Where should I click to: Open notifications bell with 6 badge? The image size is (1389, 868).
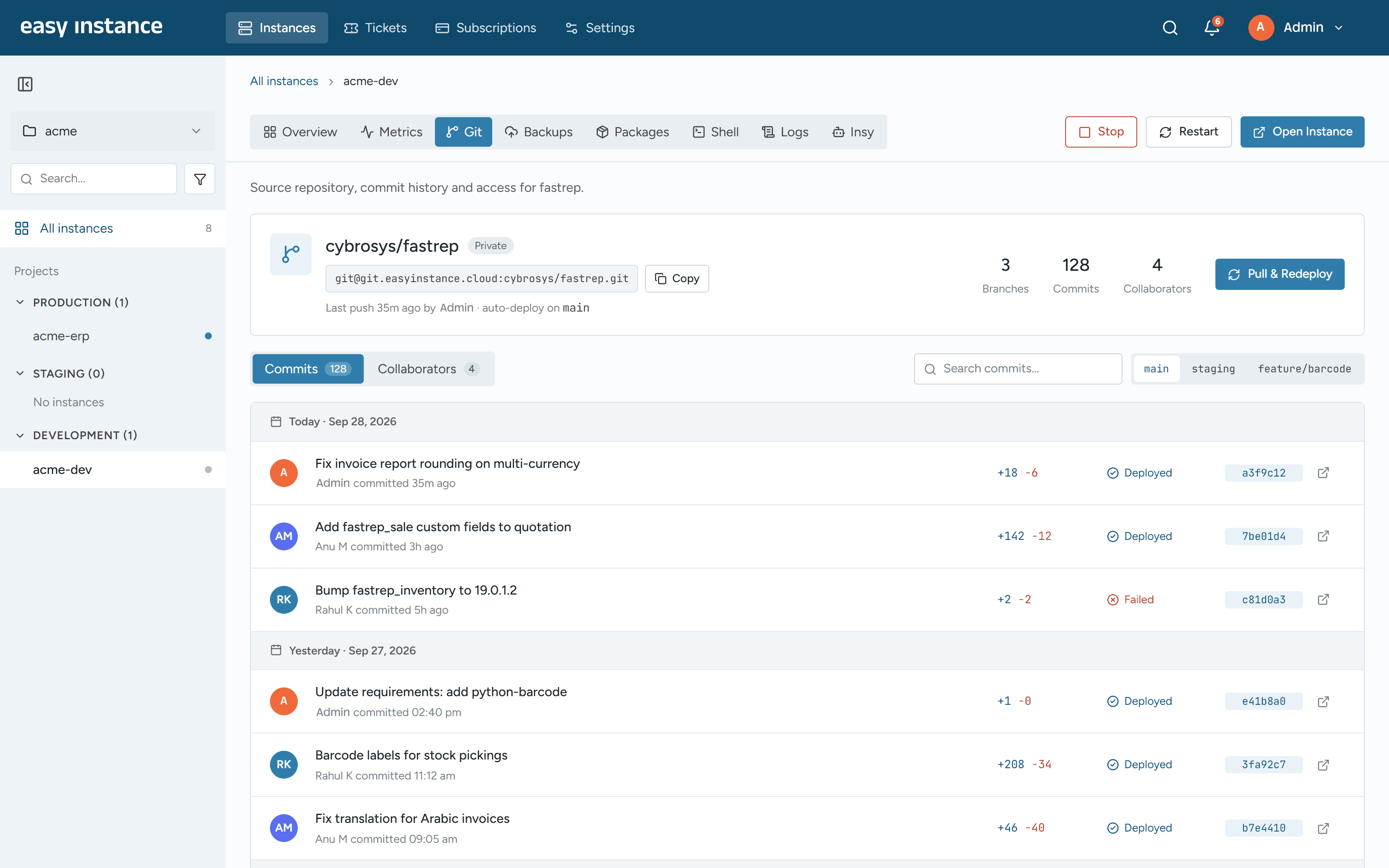point(1212,27)
